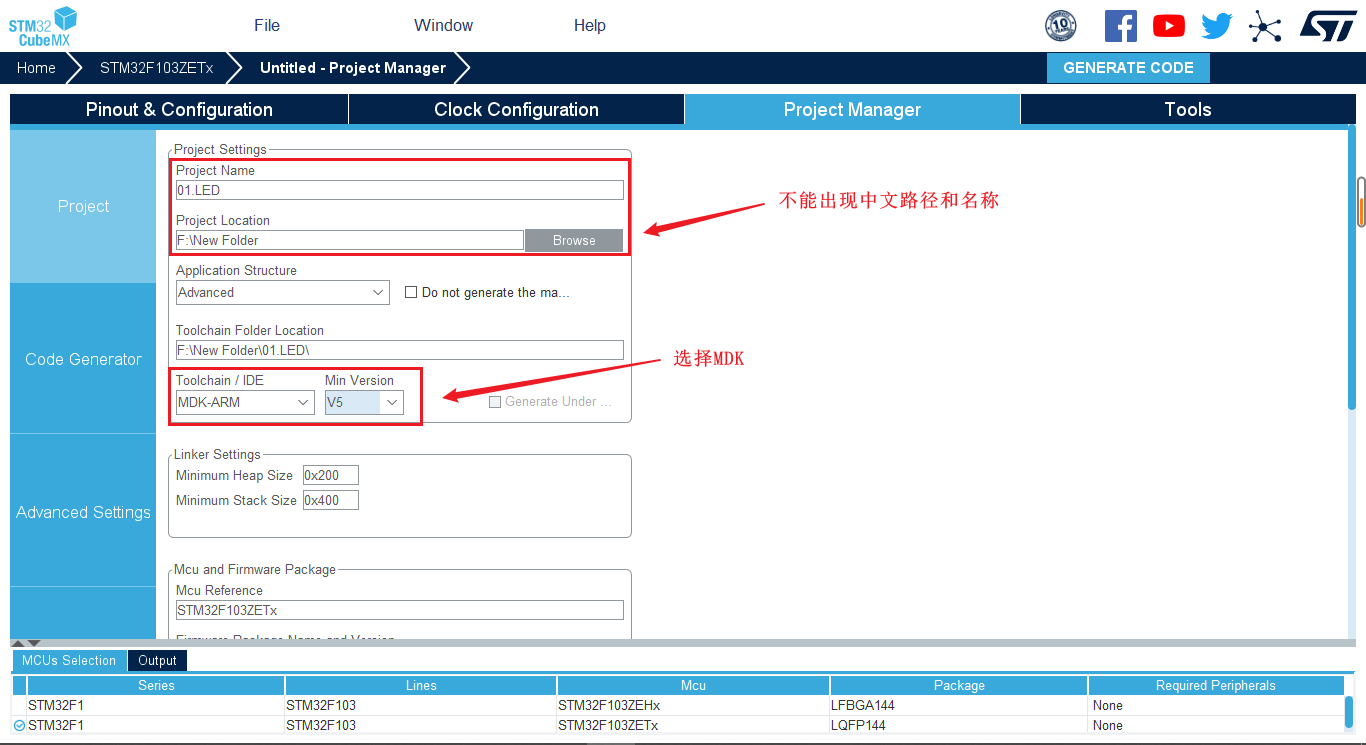Select the Project side section

click(83, 206)
